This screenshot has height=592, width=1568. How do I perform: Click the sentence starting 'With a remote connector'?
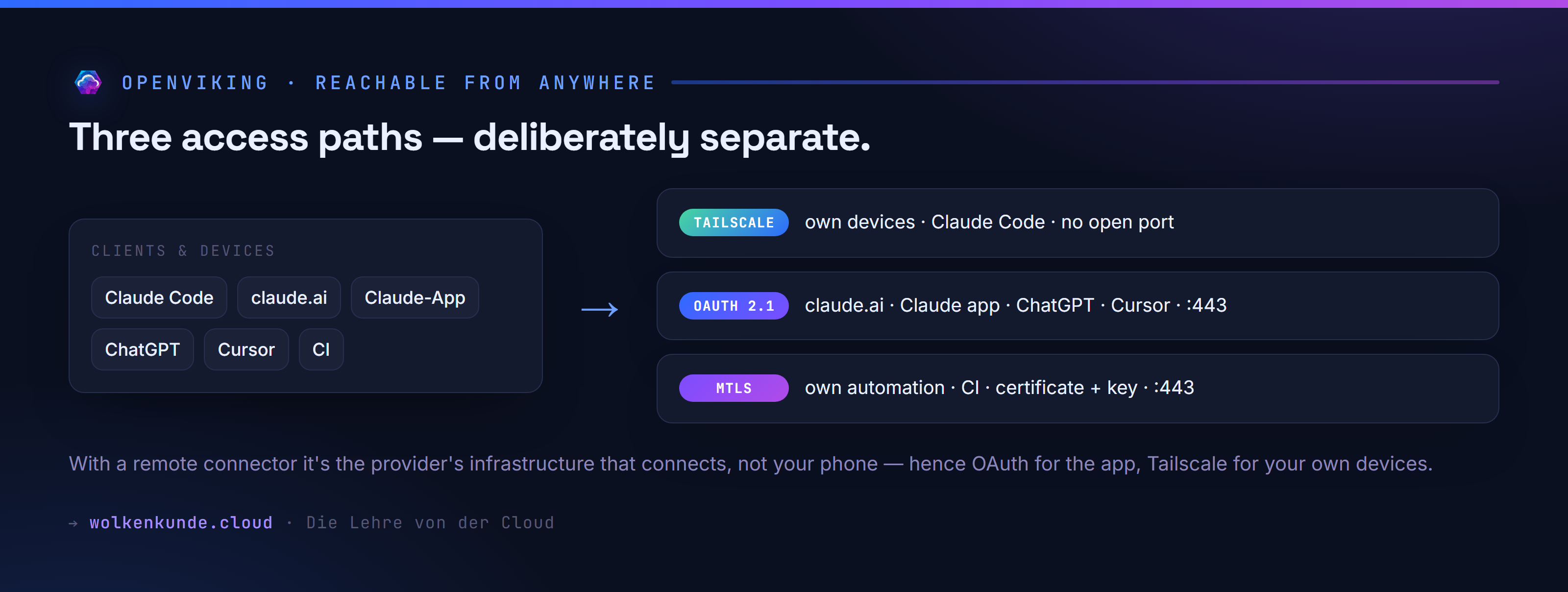pos(751,464)
